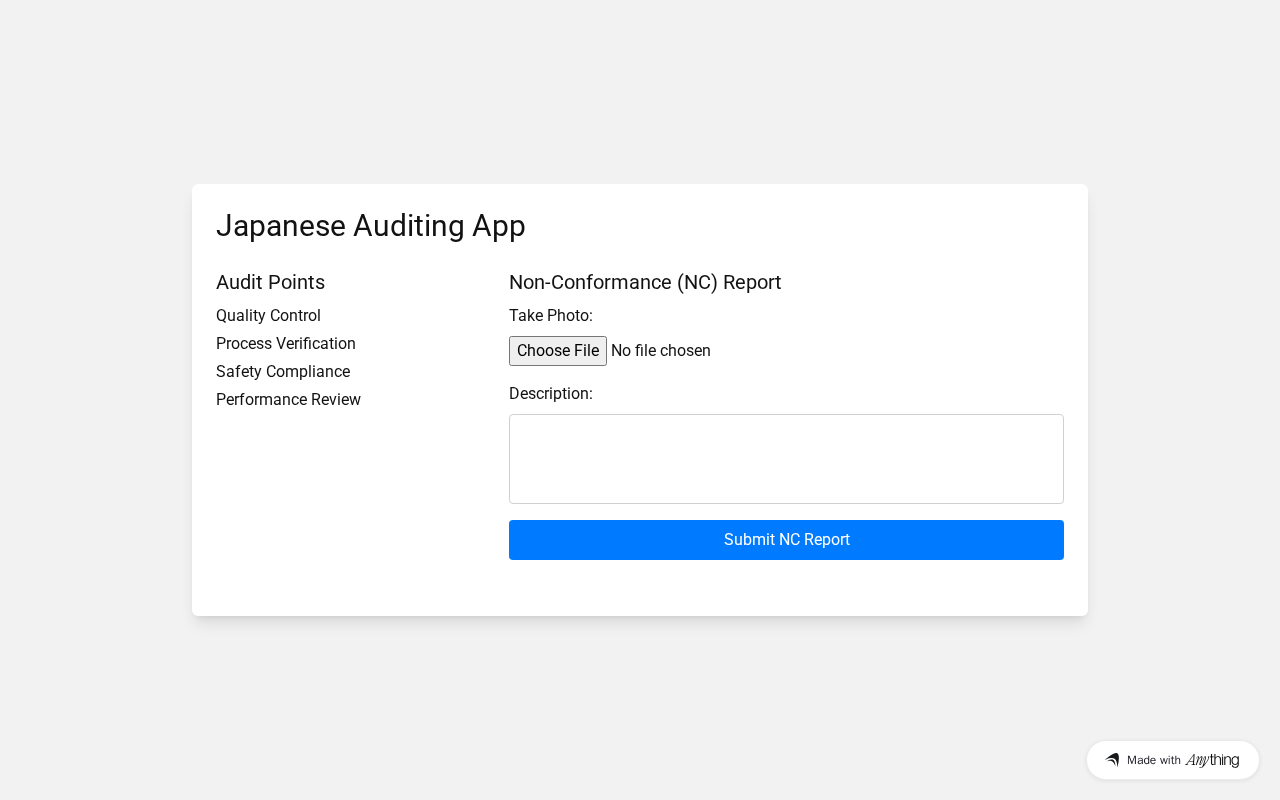The image size is (1280, 800).
Task: Click the gray page background above the card
Action: (x=640, y=90)
